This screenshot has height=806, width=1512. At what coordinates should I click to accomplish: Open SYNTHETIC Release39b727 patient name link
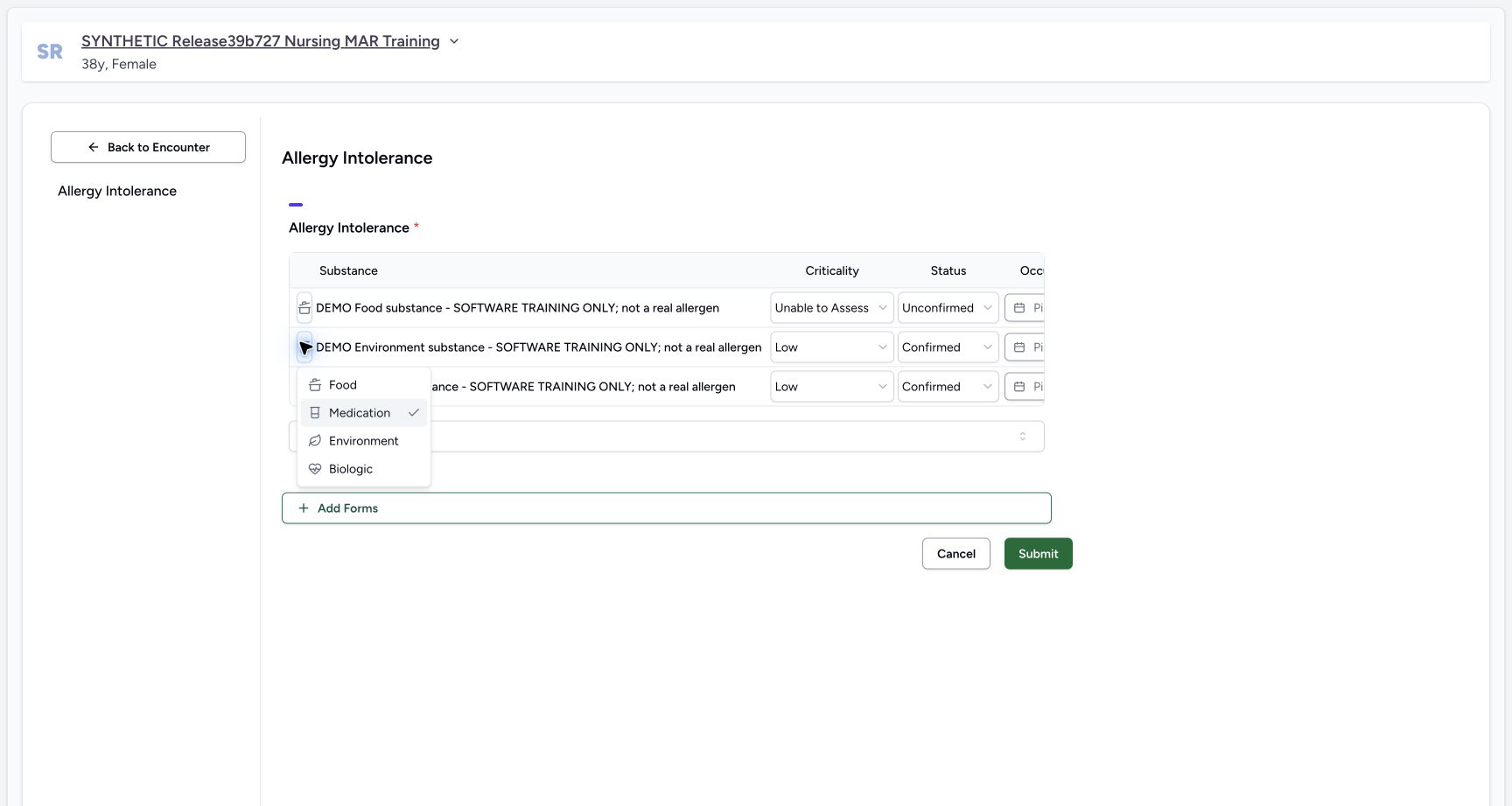coord(261,41)
